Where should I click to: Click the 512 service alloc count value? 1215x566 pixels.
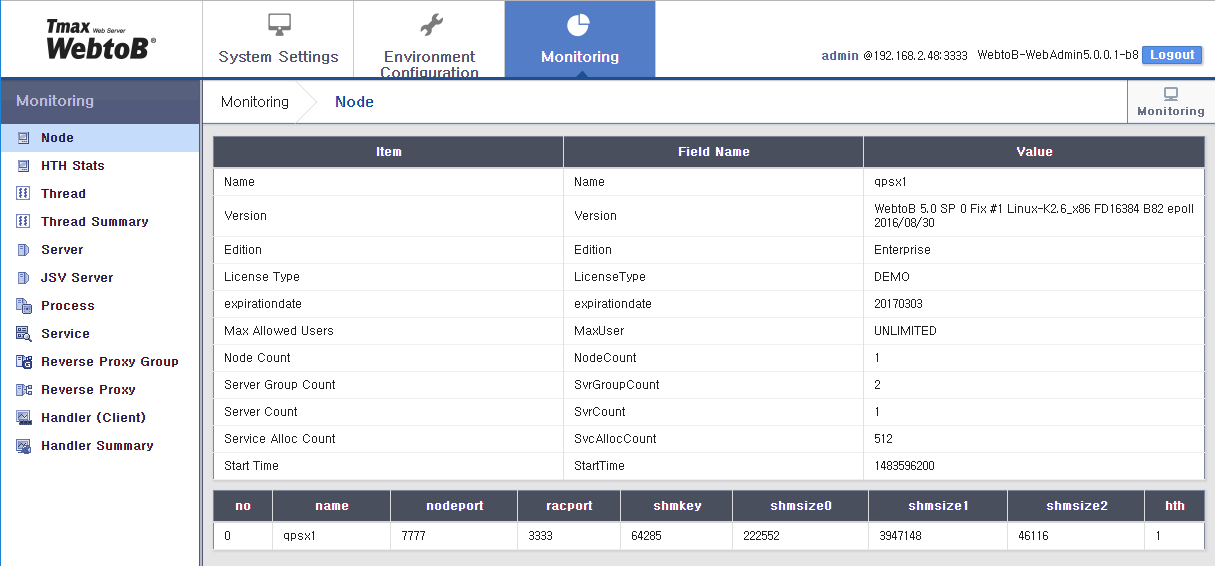[883, 439]
